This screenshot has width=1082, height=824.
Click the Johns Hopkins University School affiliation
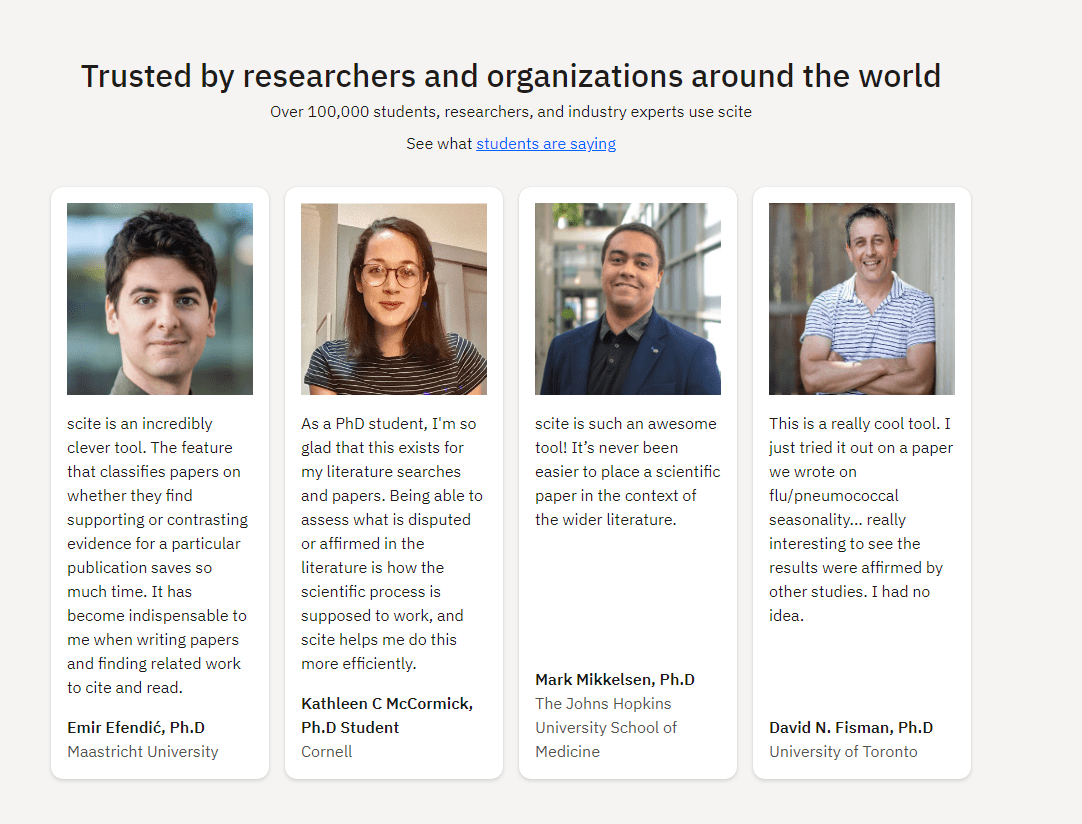pos(606,727)
